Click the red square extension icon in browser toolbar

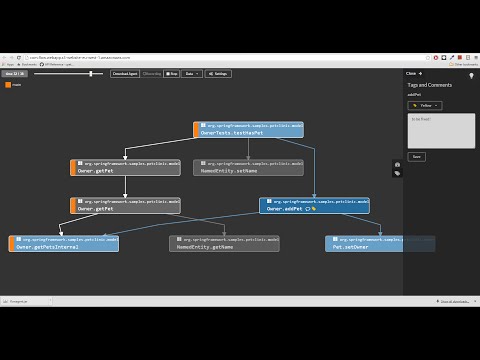click(460, 58)
